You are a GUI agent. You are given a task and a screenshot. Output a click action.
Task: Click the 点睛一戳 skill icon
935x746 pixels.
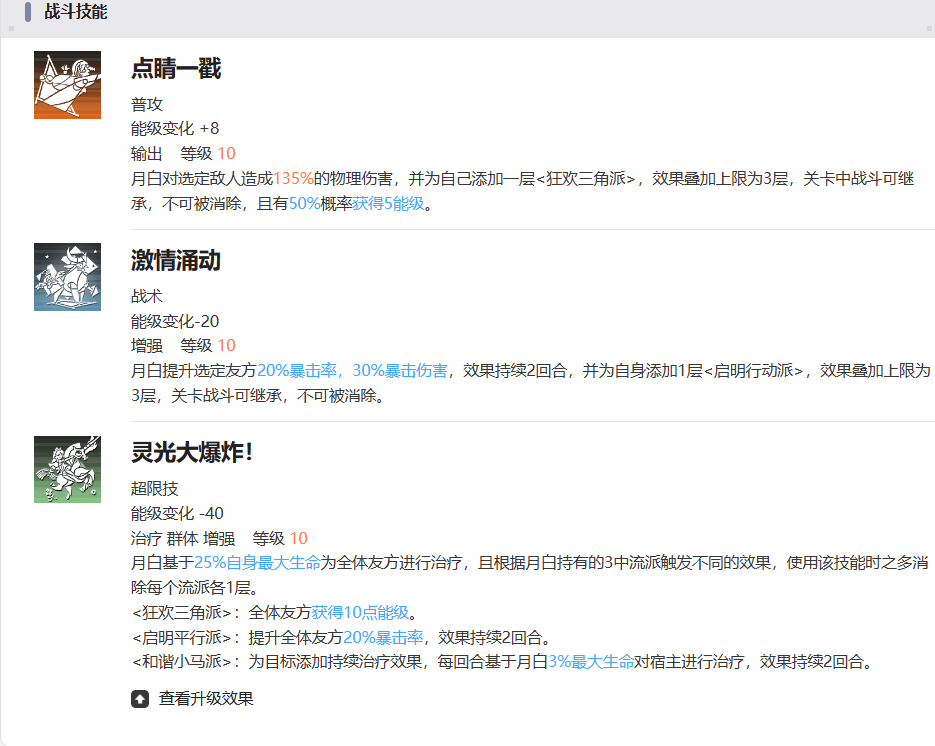click(x=67, y=86)
